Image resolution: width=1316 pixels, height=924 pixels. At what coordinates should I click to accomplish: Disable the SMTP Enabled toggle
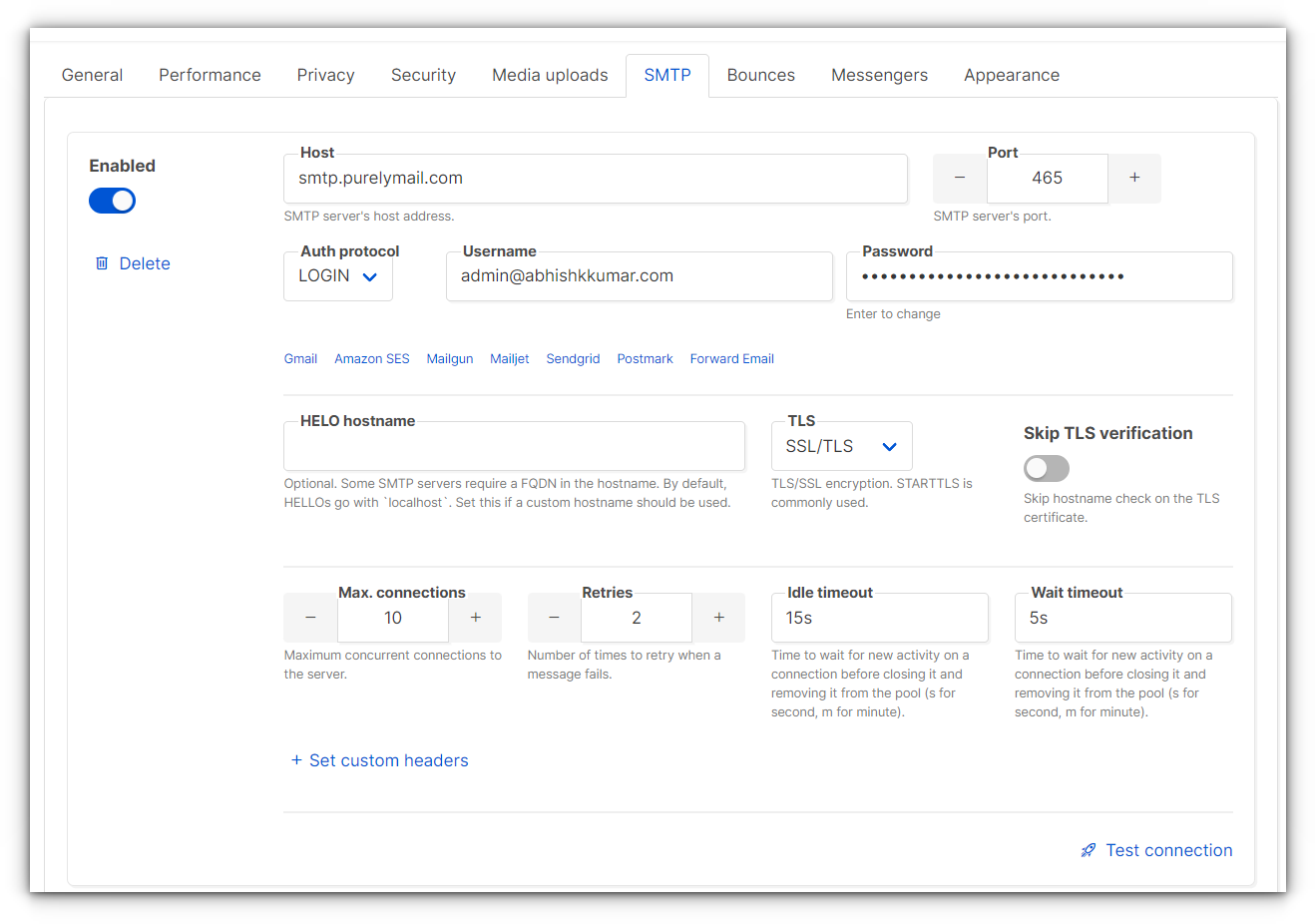click(112, 201)
